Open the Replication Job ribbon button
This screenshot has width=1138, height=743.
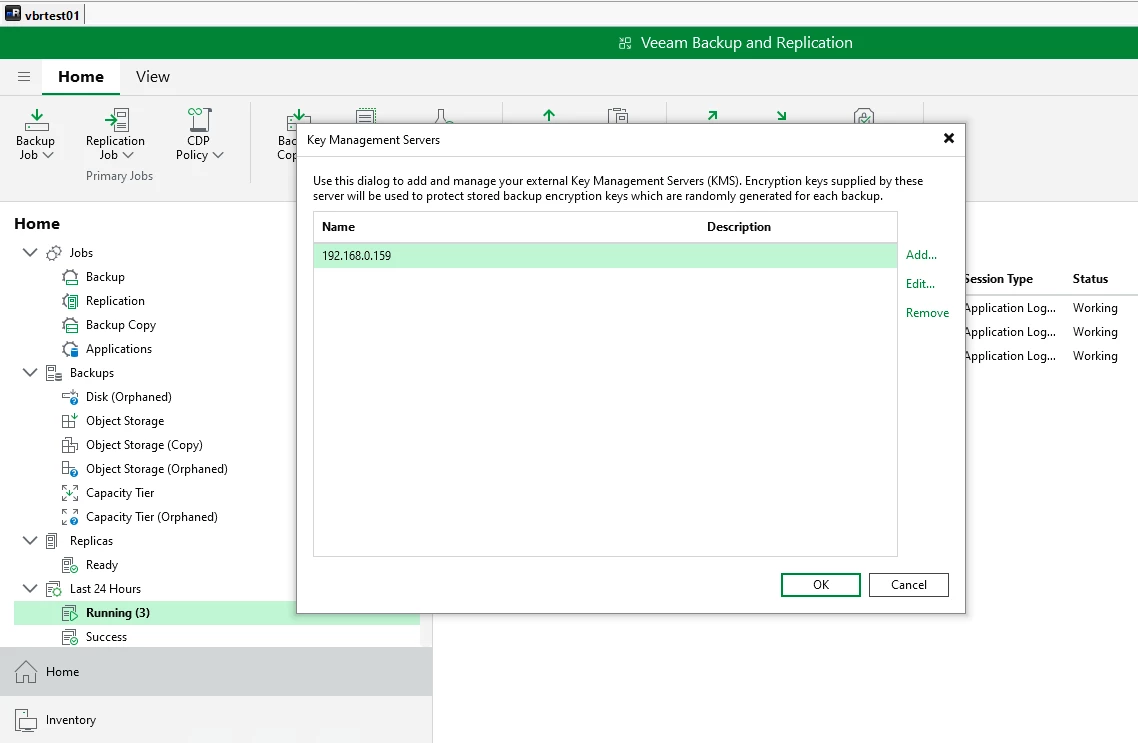(115, 135)
